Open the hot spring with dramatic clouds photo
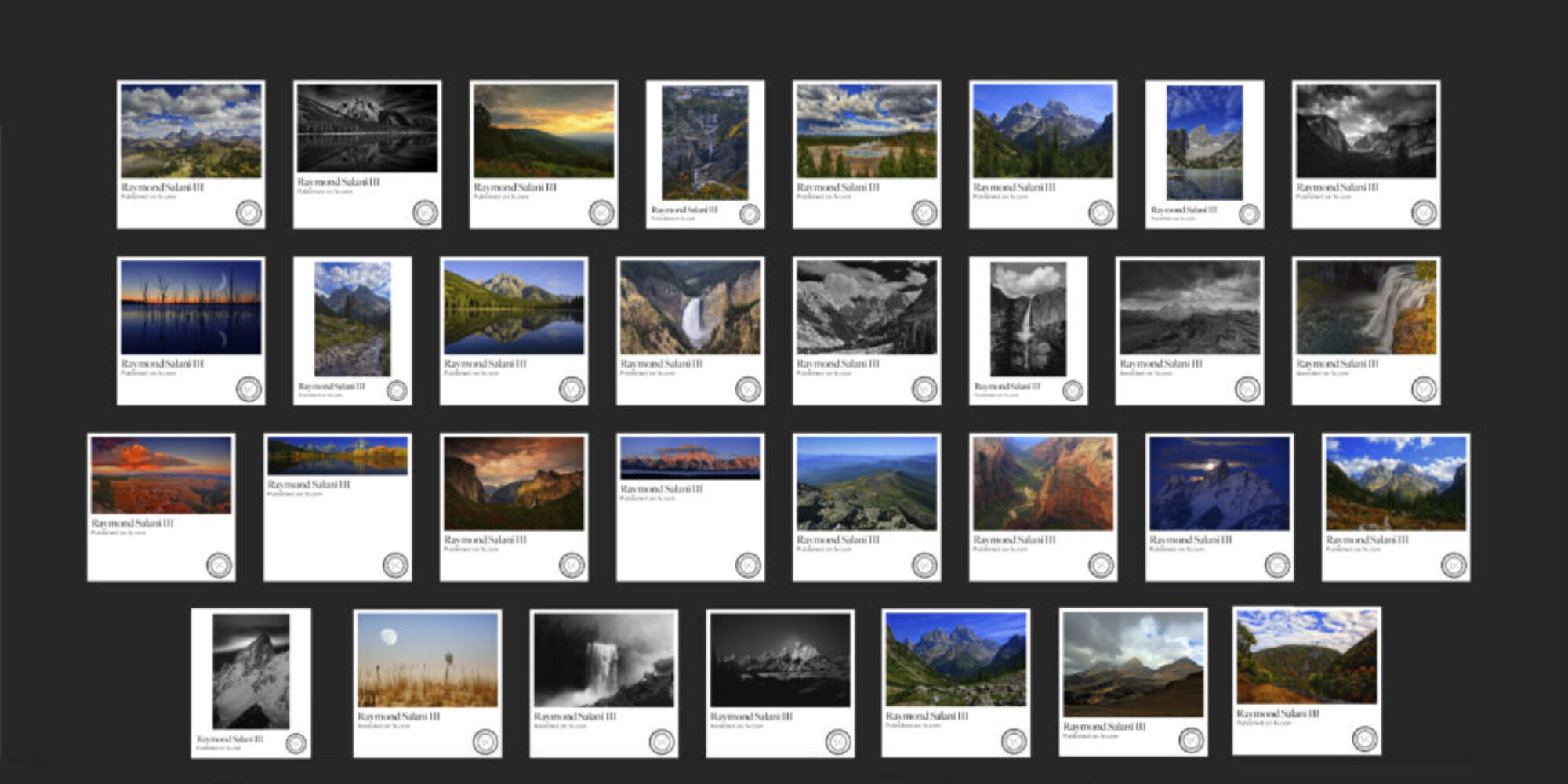Image resolution: width=1568 pixels, height=784 pixels. [x=866, y=131]
